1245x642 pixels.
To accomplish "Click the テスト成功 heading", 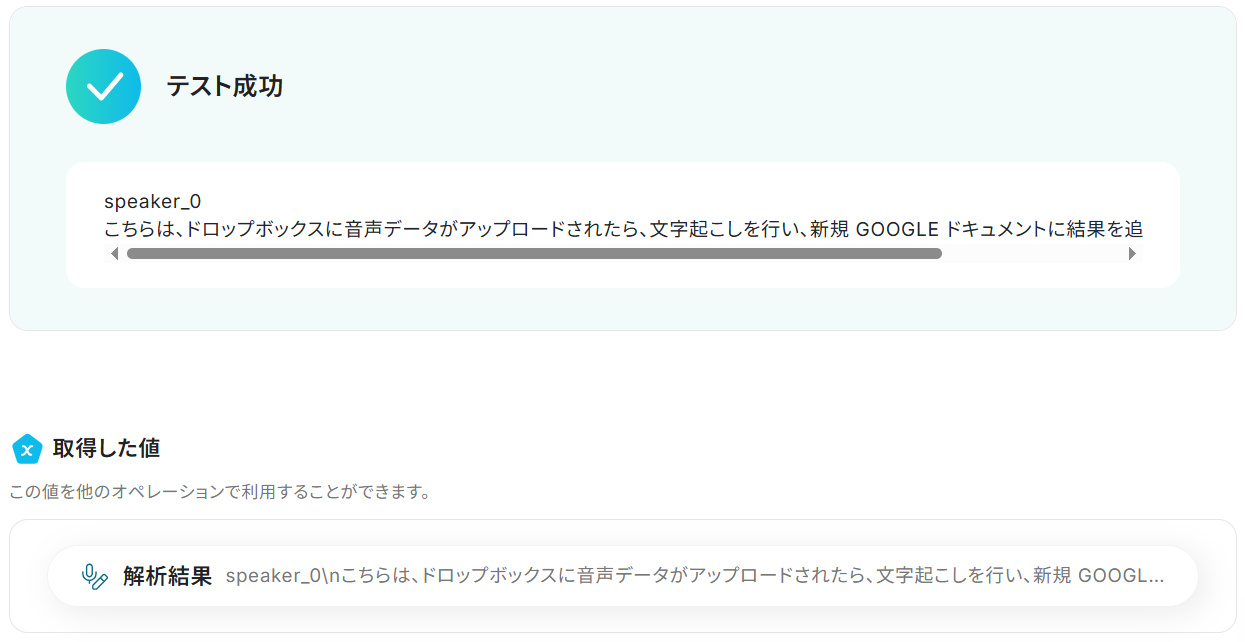I will [224, 87].
